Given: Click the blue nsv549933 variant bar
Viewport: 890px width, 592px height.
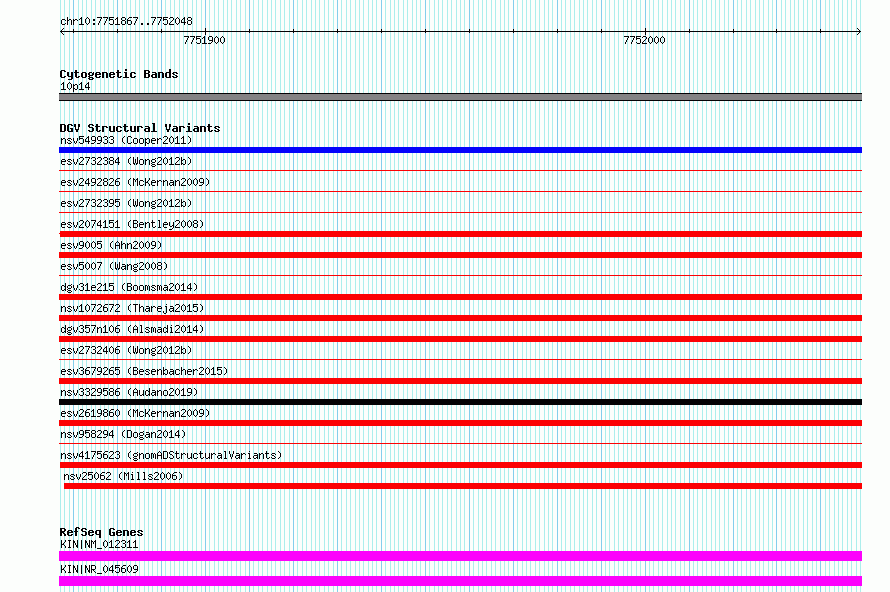Looking at the screenshot, I should (x=460, y=150).
